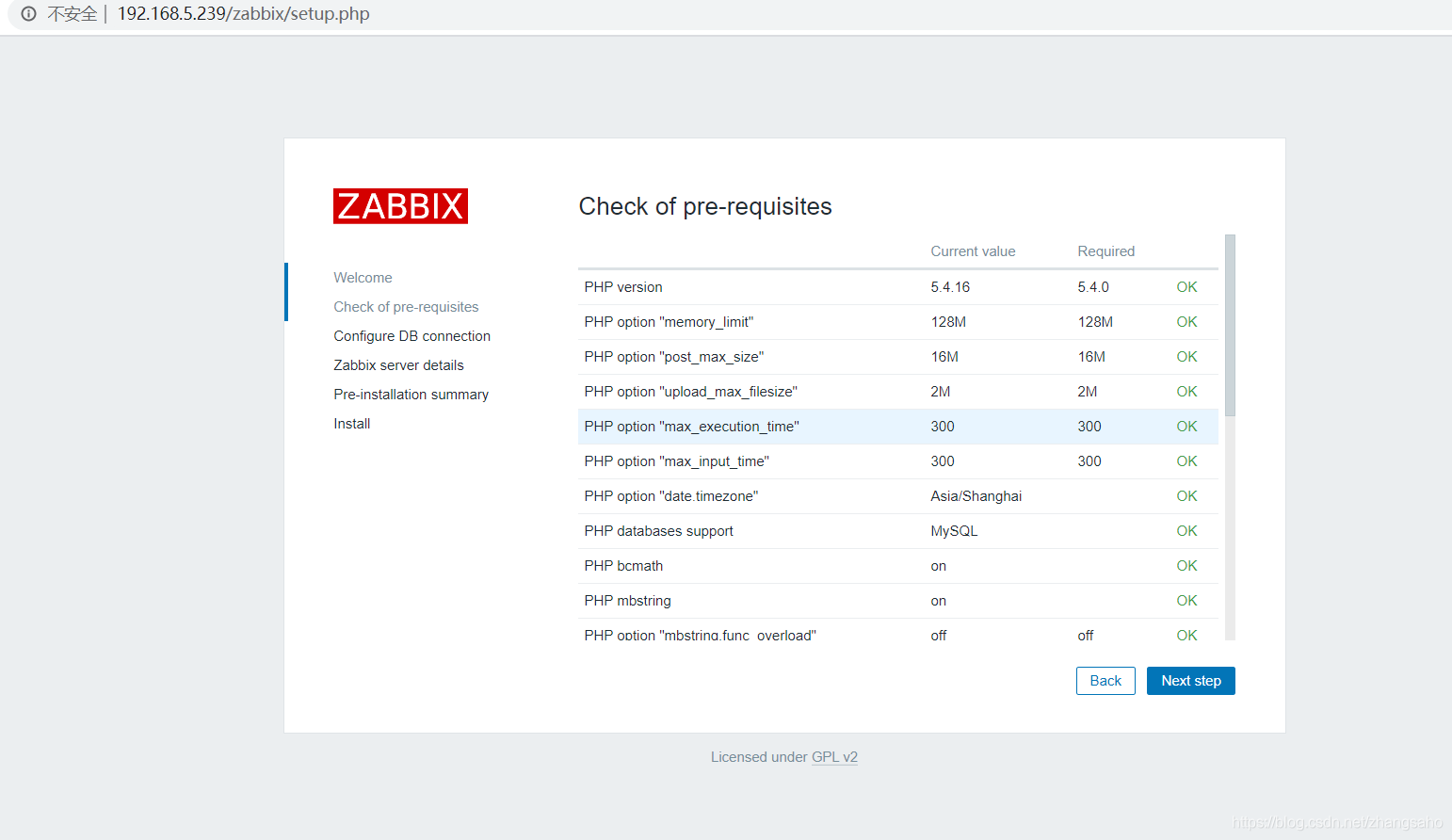Click PHP option "date.timezone" row label
The image size is (1452, 840).
(670, 496)
